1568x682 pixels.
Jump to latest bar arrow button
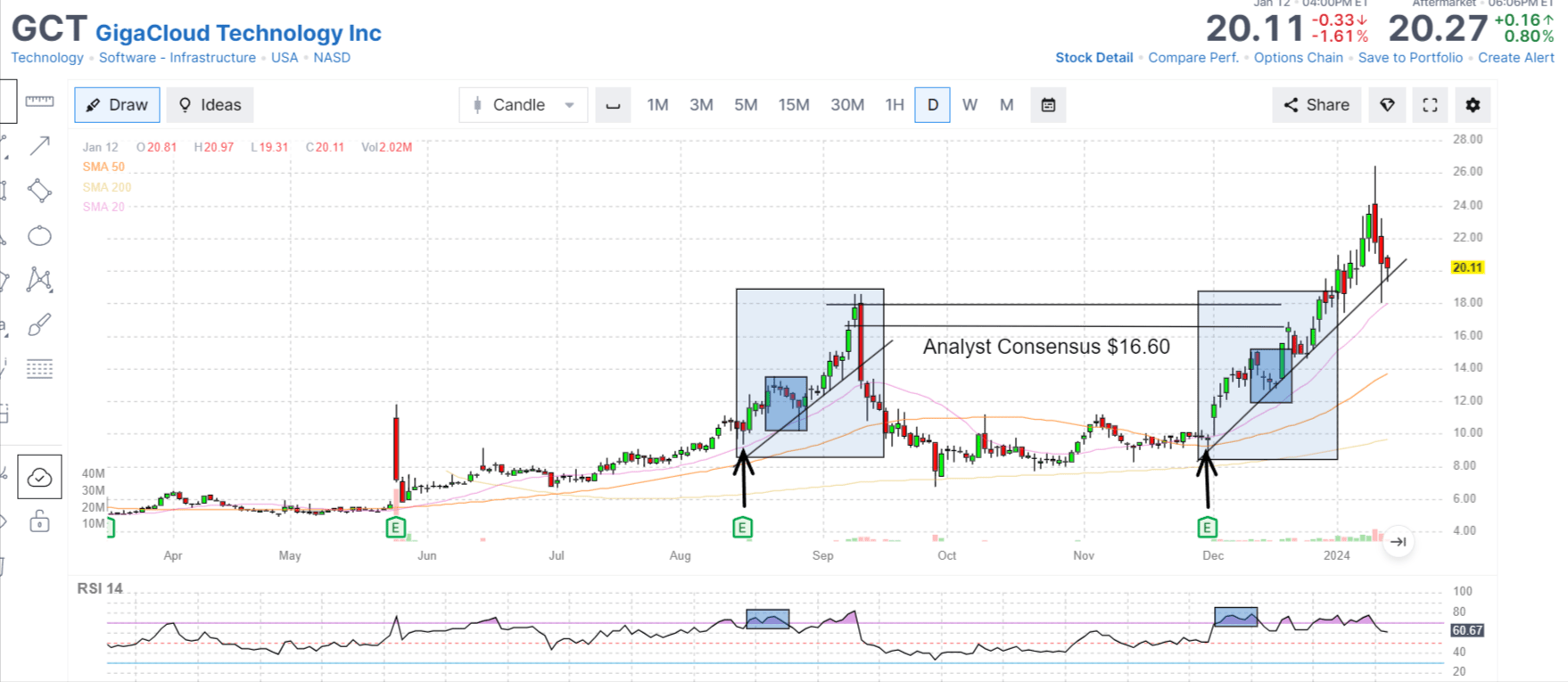[x=1399, y=541]
